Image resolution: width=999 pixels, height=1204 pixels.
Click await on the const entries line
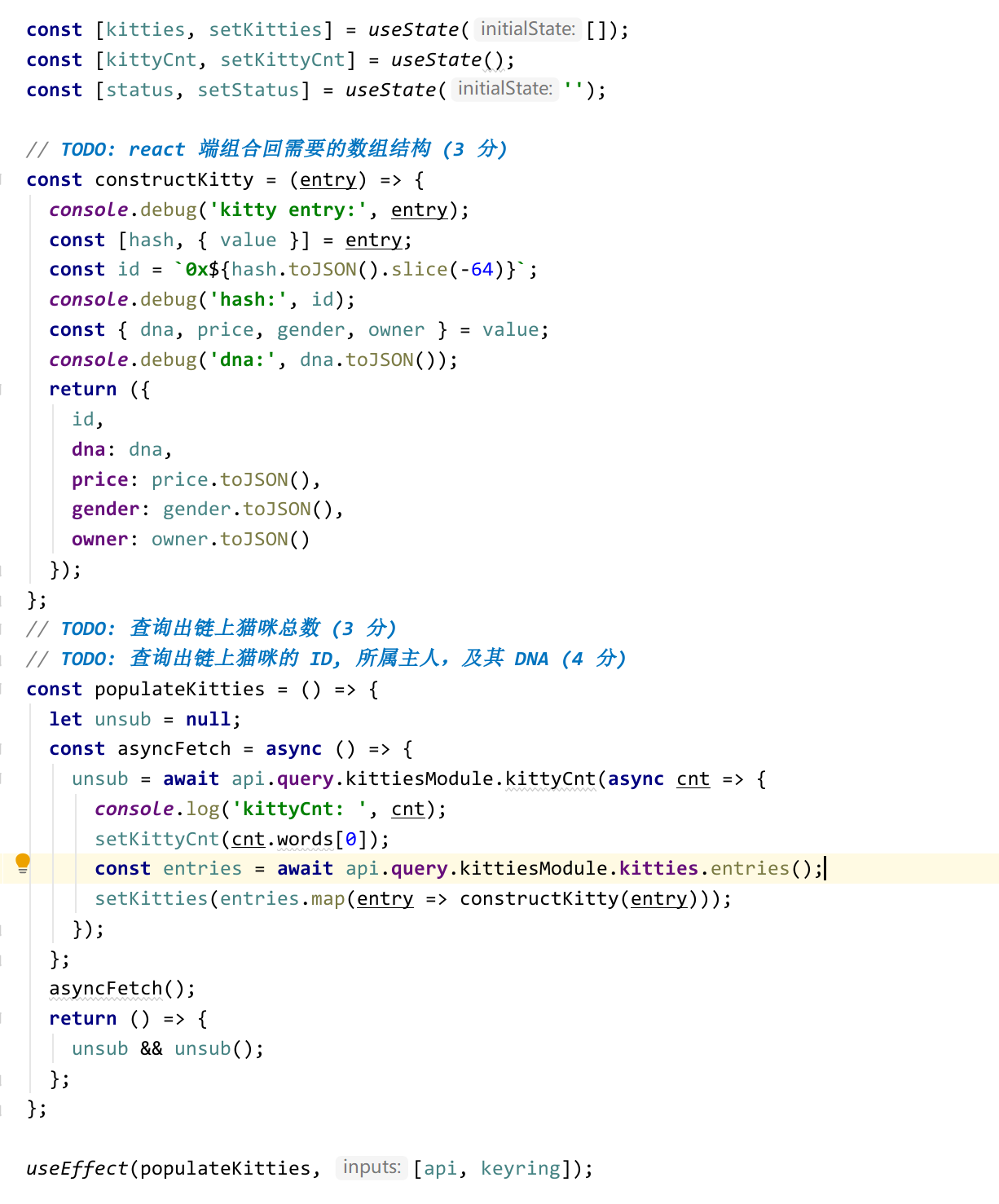tap(306, 868)
